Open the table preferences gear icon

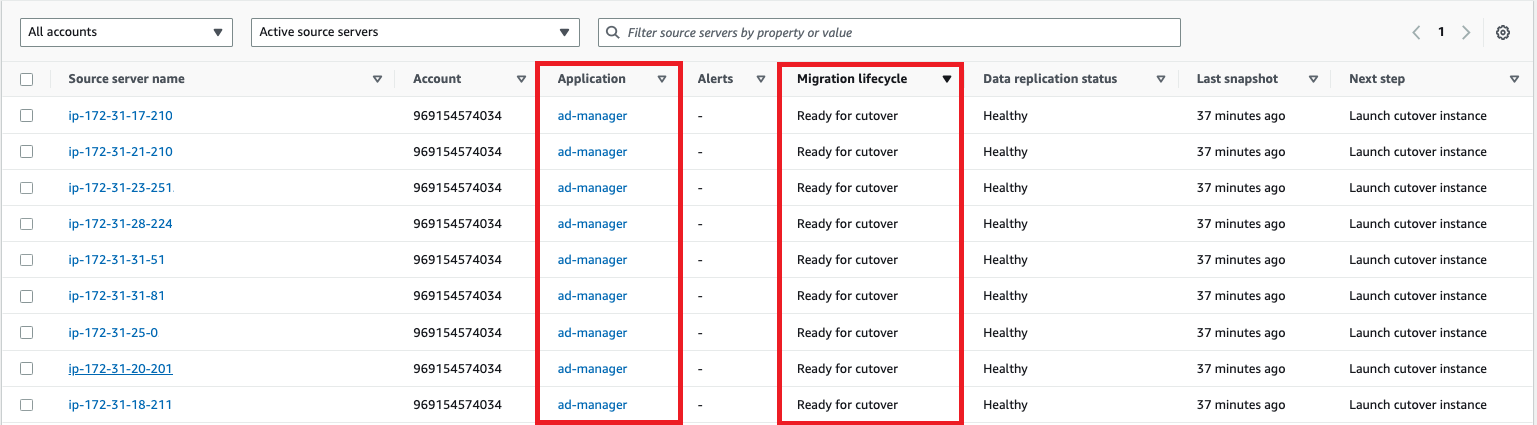tap(1502, 32)
